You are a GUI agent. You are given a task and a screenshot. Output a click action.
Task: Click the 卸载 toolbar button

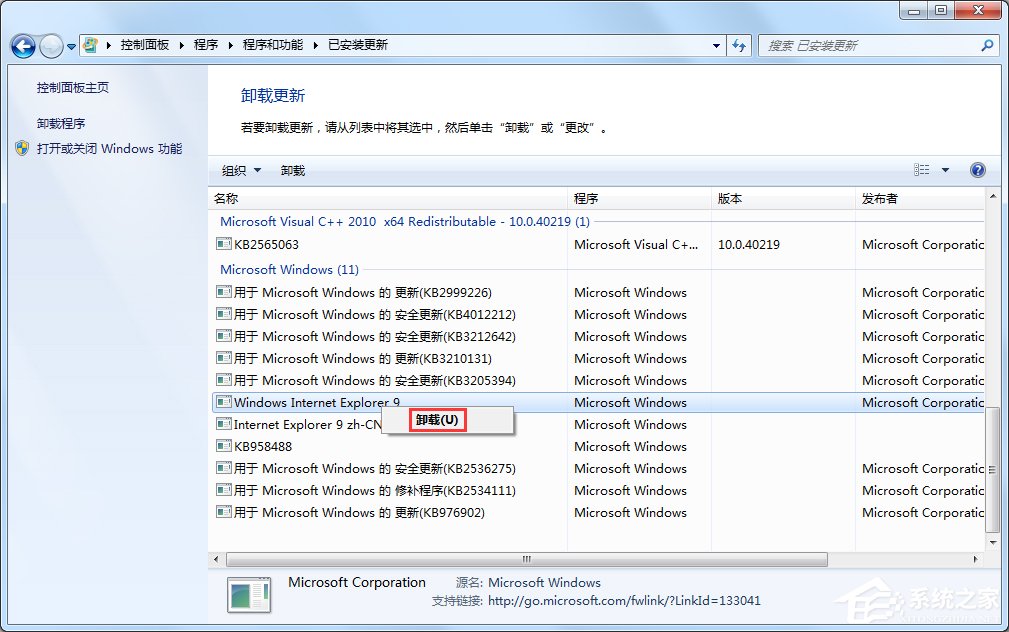pos(292,170)
